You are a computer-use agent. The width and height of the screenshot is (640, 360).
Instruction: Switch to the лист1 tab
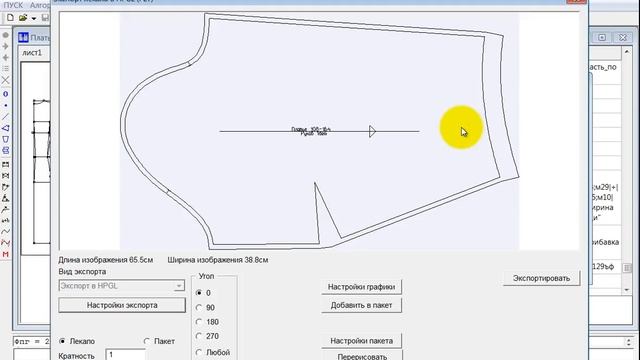(x=32, y=53)
